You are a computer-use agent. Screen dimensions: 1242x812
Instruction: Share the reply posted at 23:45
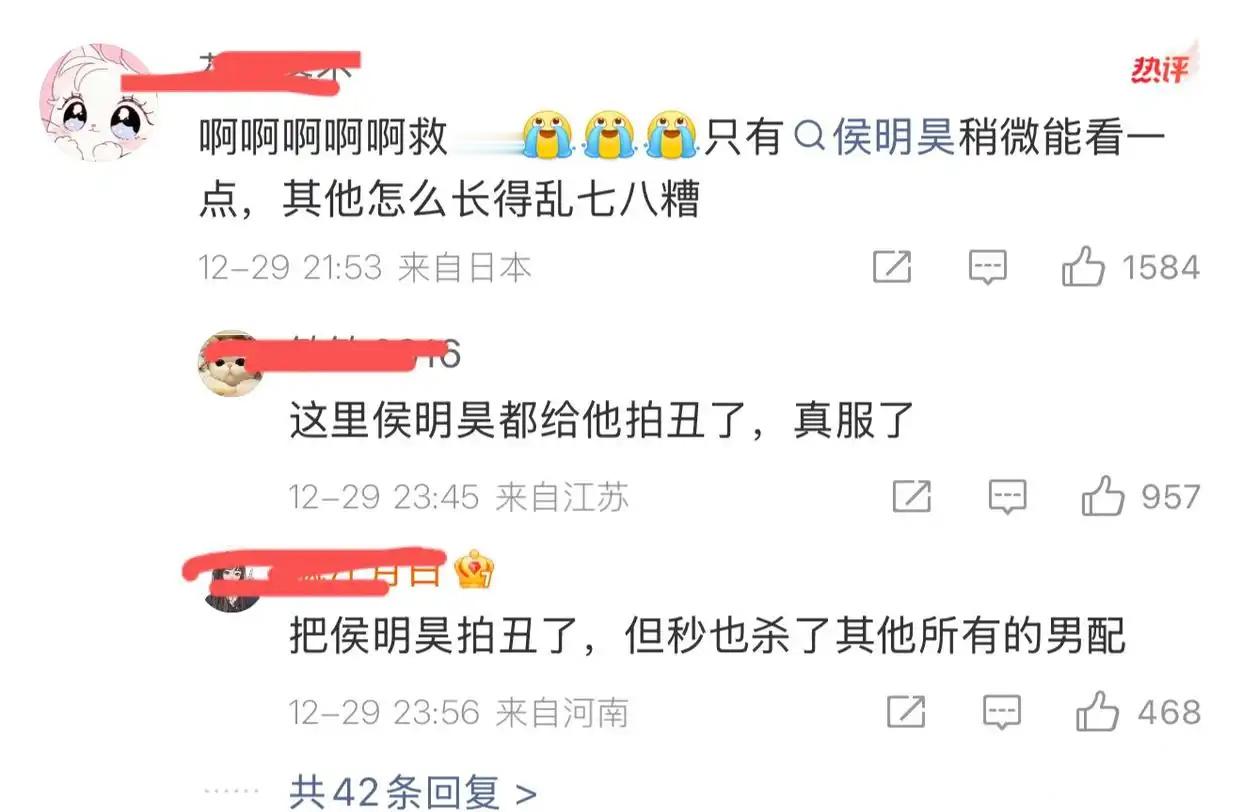tap(911, 496)
